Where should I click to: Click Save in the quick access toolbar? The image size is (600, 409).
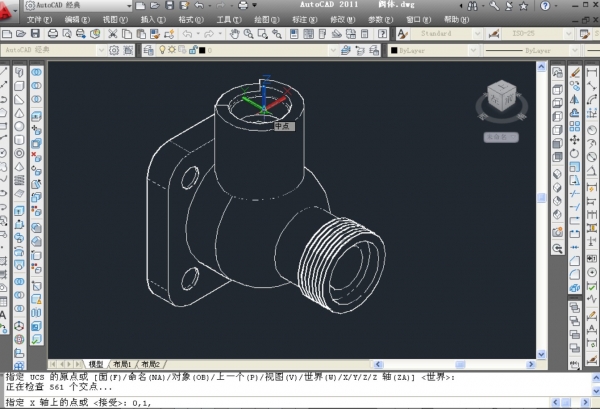(x=170, y=5)
